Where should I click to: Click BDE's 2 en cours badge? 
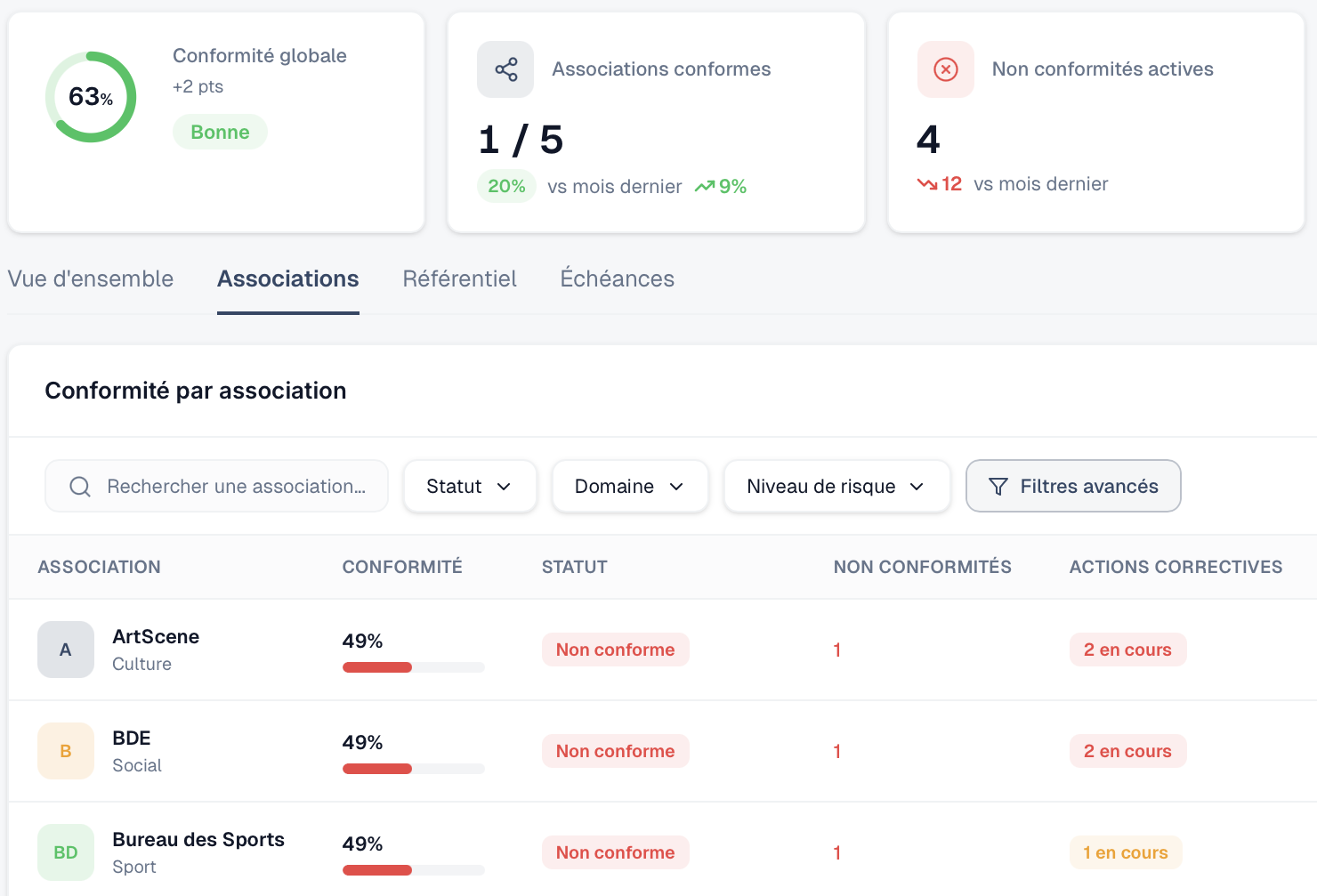1127,751
